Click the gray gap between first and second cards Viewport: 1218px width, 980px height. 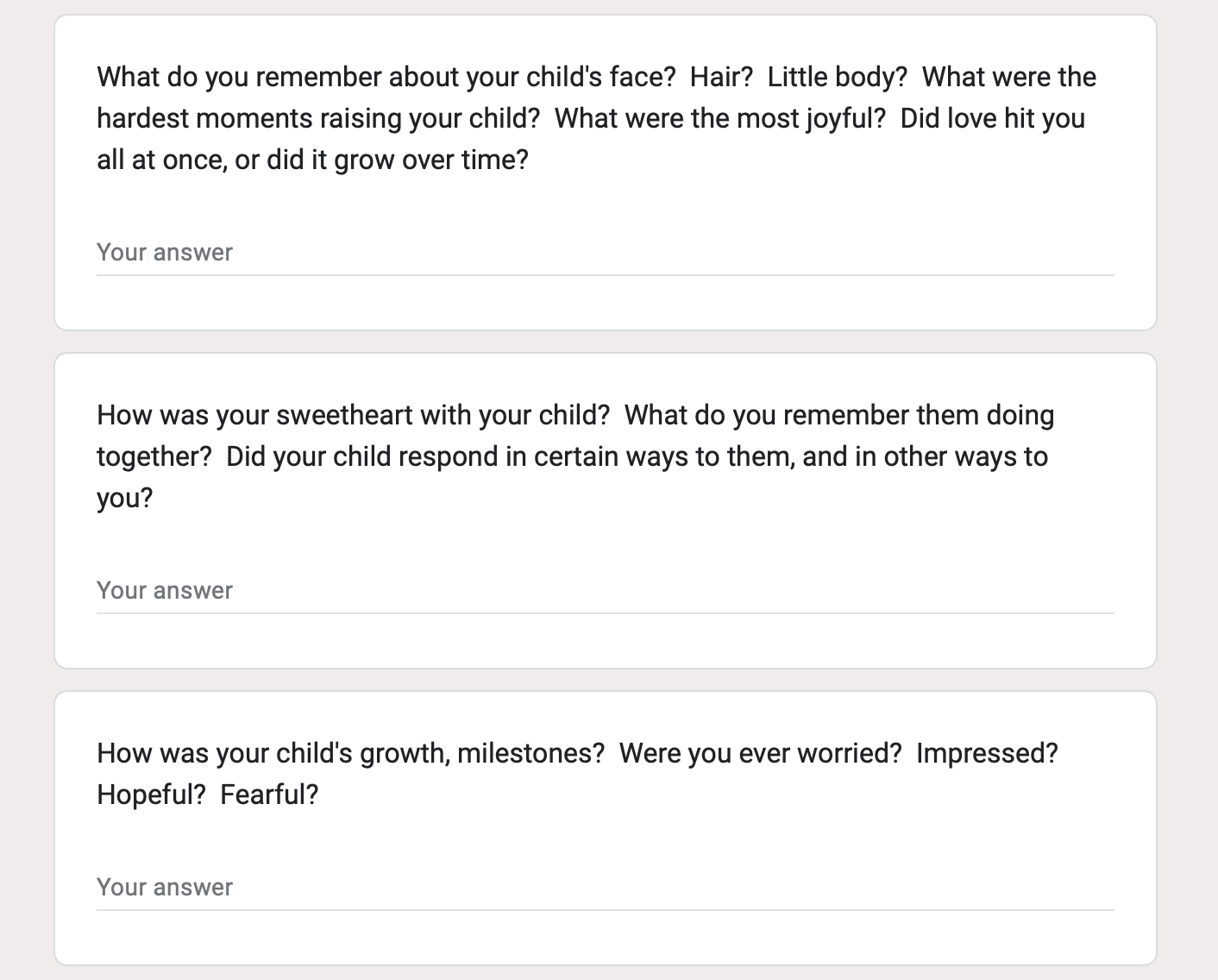coord(605,342)
